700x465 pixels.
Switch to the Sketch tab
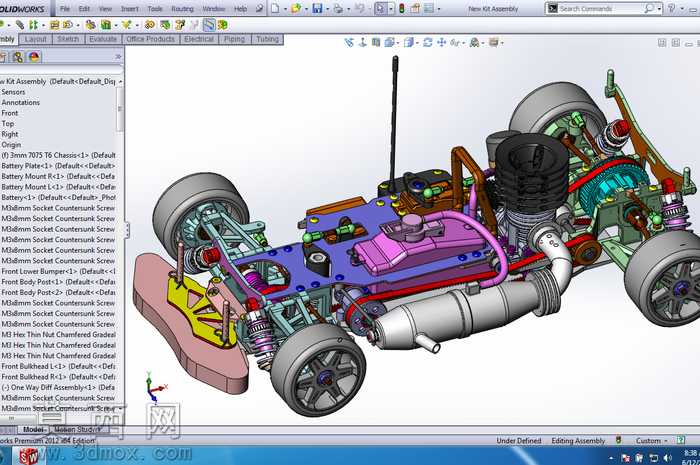click(68, 39)
